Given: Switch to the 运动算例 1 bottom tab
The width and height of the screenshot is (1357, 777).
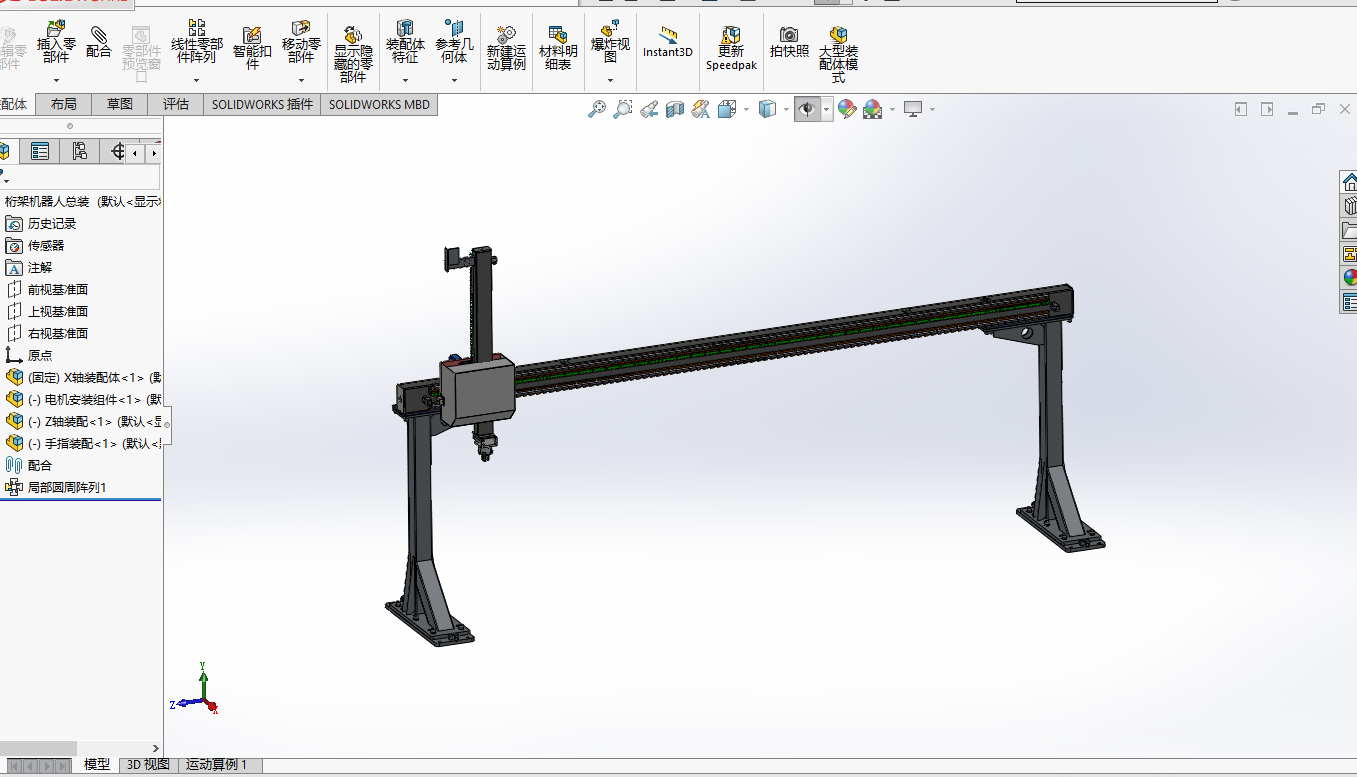Looking at the screenshot, I should (219, 765).
